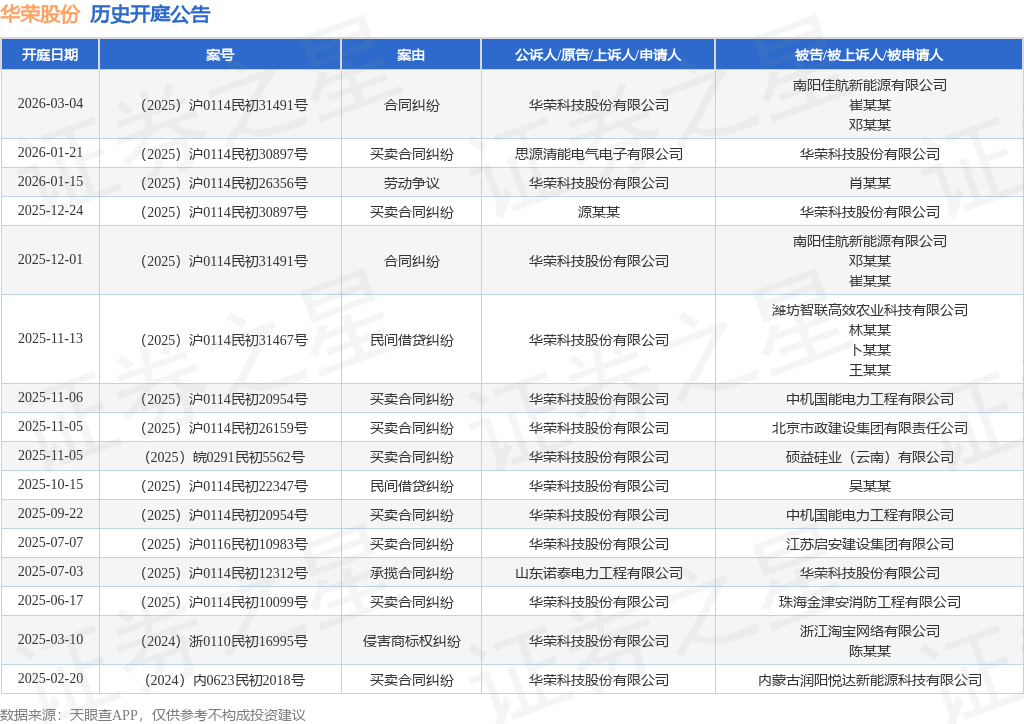This screenshot has height=724, width=1024.
Task: Click the date 2026-03-04
Action: point(50,103)
